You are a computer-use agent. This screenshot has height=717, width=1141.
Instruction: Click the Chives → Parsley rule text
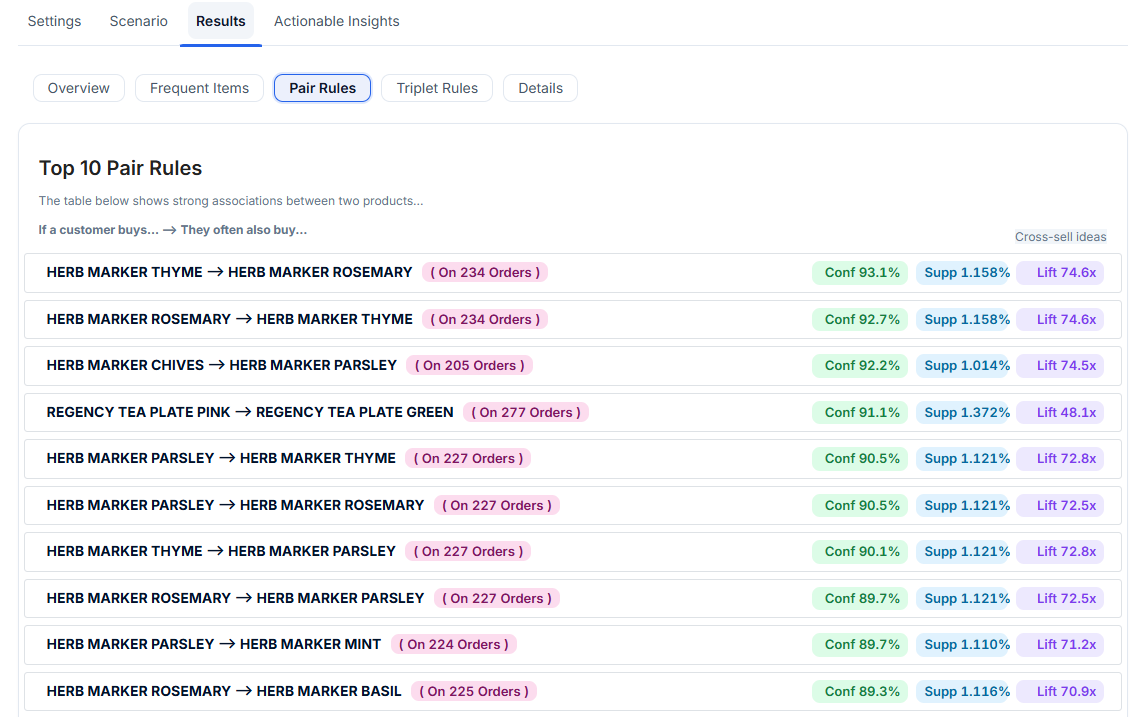coord(221,365)
